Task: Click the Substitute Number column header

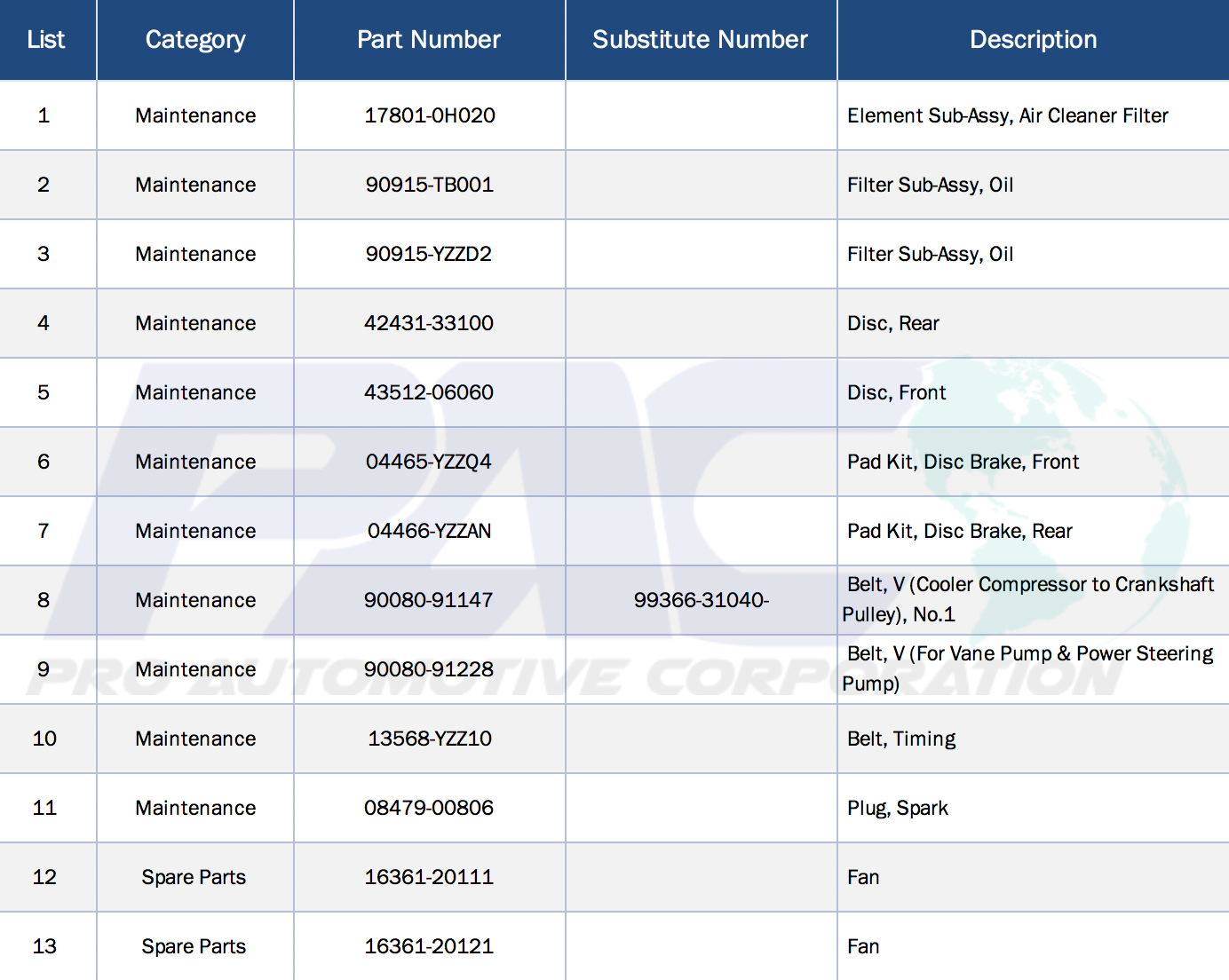Action: coord(700,40)
